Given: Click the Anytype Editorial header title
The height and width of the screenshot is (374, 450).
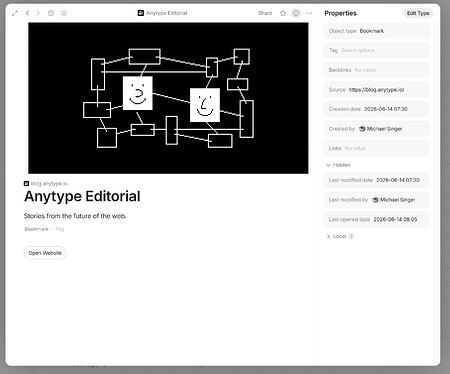Looking at the screenshot, I should 163,13.
